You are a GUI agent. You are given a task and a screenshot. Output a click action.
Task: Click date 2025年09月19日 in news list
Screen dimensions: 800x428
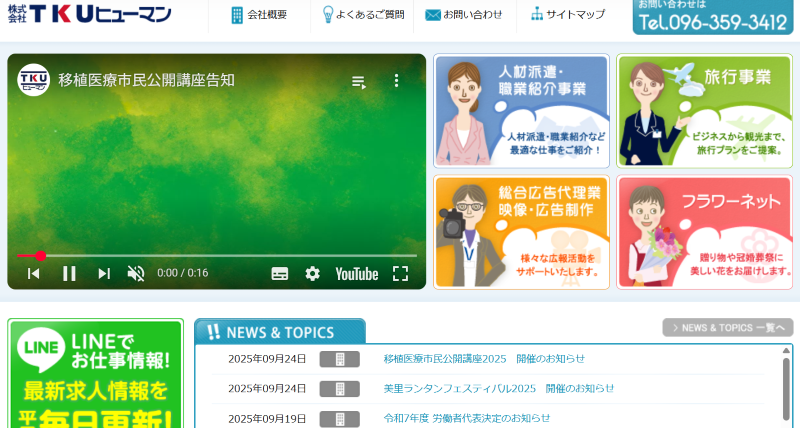tap(267, 418)
